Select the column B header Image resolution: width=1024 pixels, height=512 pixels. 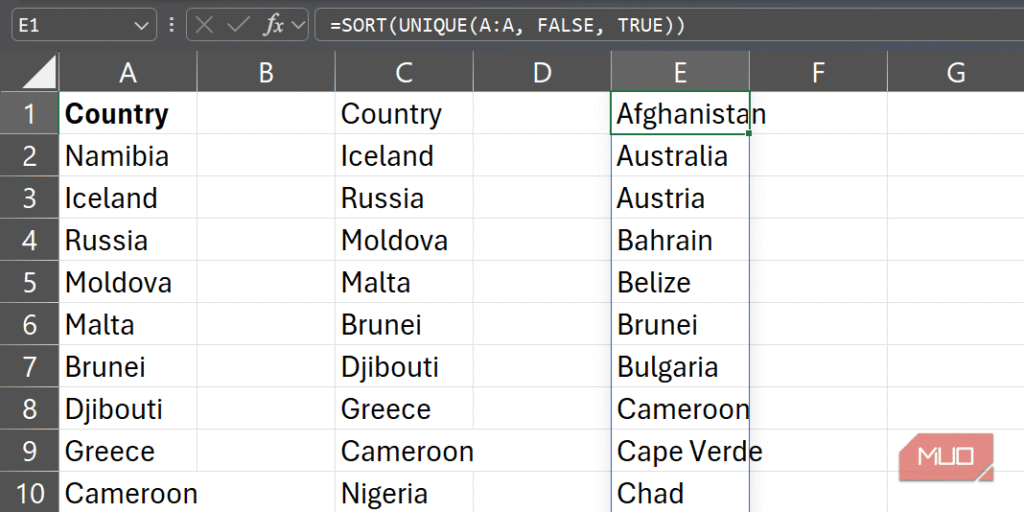click(x=266, y=72)
